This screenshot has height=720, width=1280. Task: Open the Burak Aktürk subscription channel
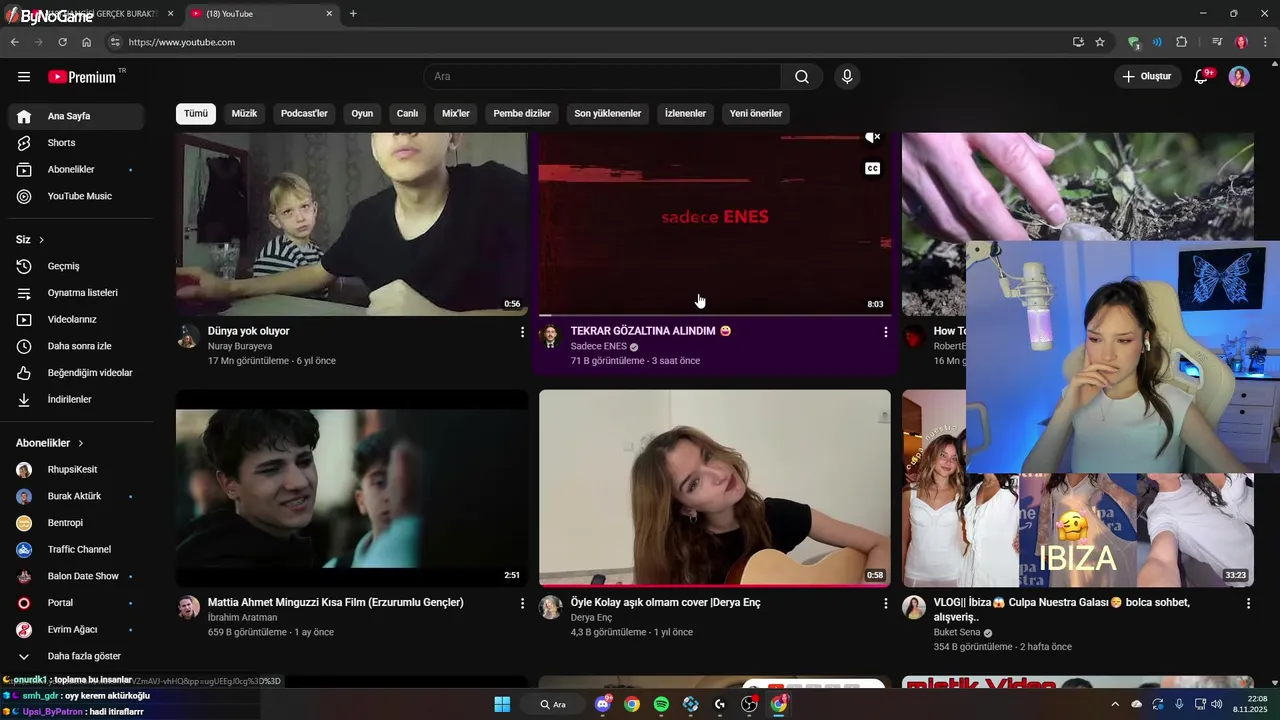tap(76, 496)
